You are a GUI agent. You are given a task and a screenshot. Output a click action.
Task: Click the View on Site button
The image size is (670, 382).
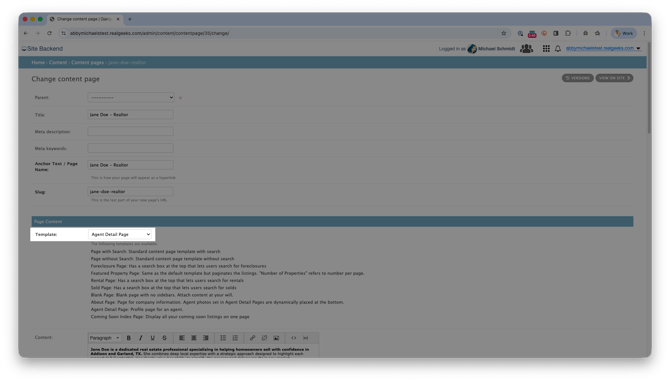[614, 78]
